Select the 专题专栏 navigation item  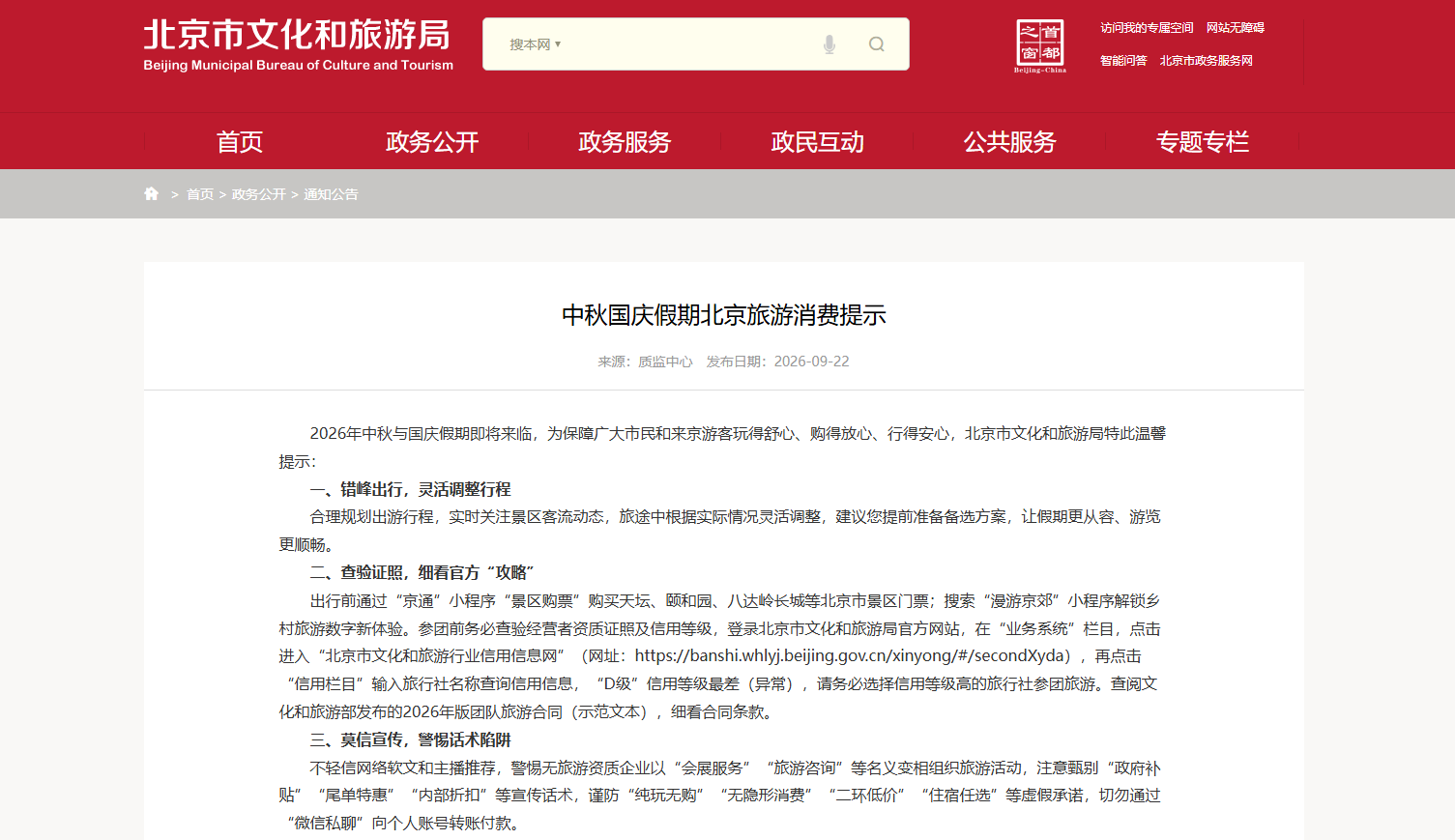tap(1202, 142)
